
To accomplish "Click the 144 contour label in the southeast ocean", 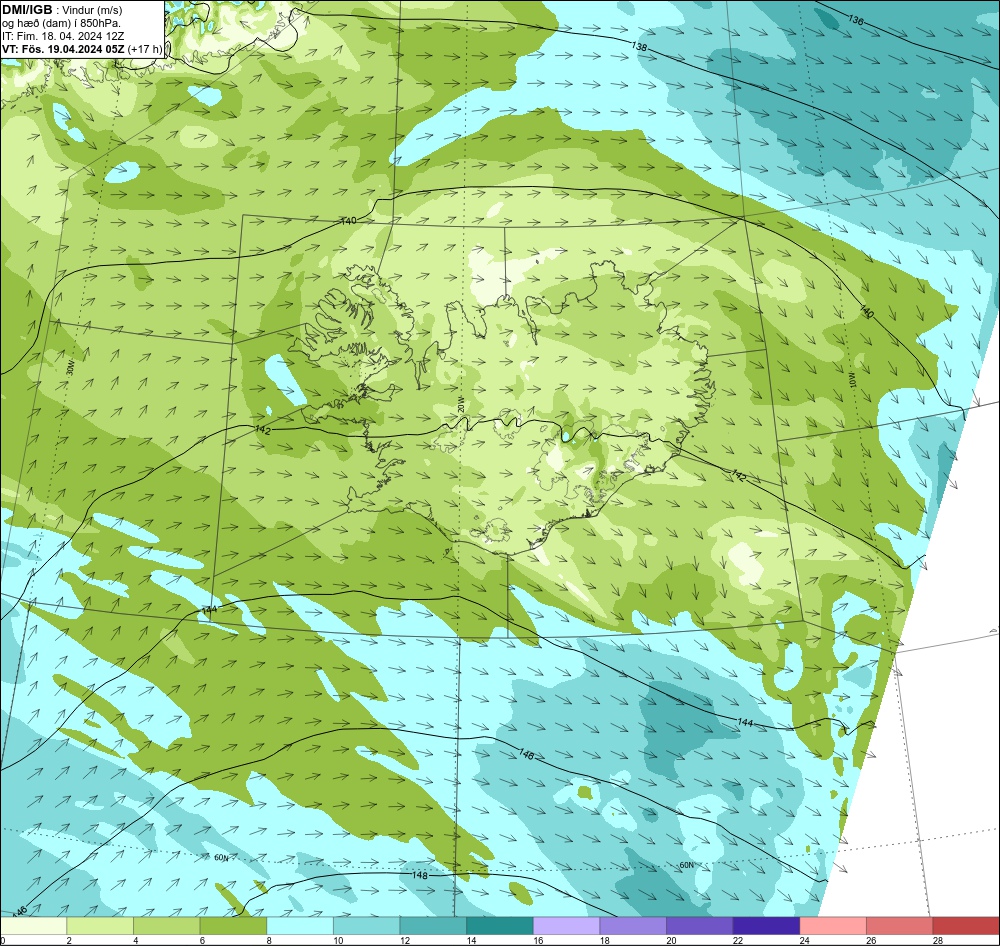I will point(745,722).
